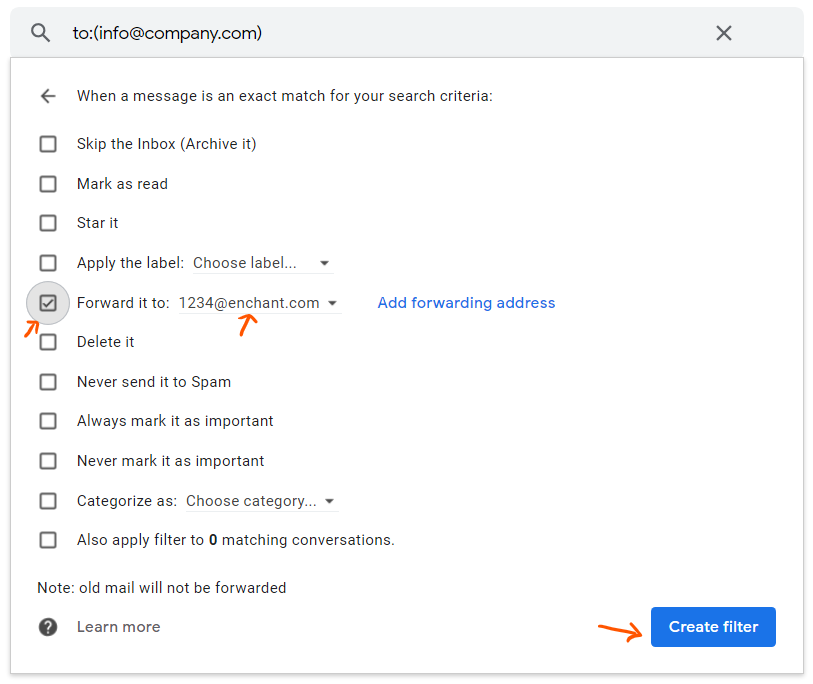Follow the Learn more link
Image resolution: width=813 pixels, height=684 pixels.
click(118, 627)
